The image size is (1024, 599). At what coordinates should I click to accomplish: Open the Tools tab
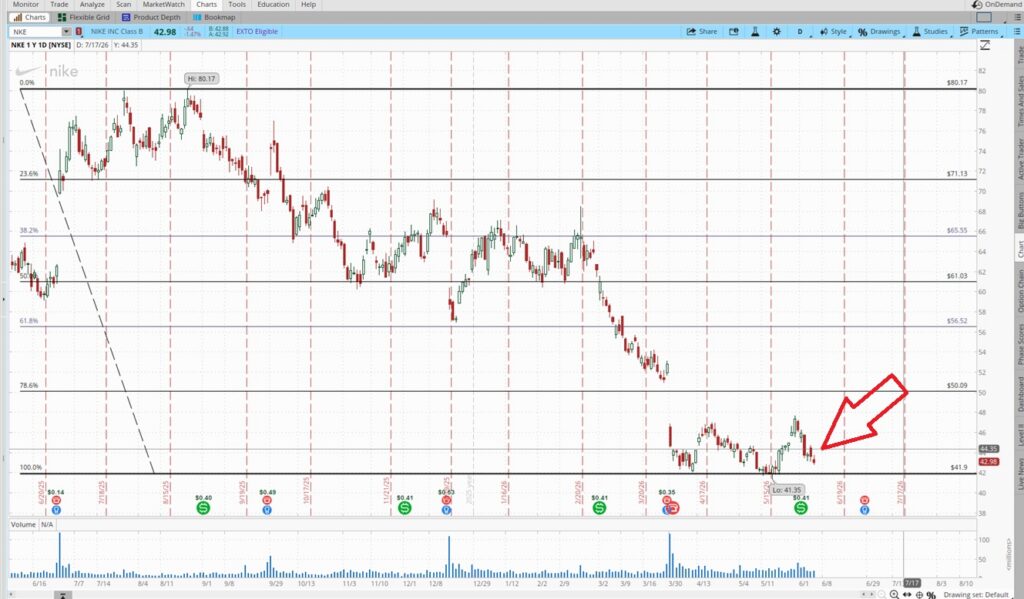coord(237,4)
